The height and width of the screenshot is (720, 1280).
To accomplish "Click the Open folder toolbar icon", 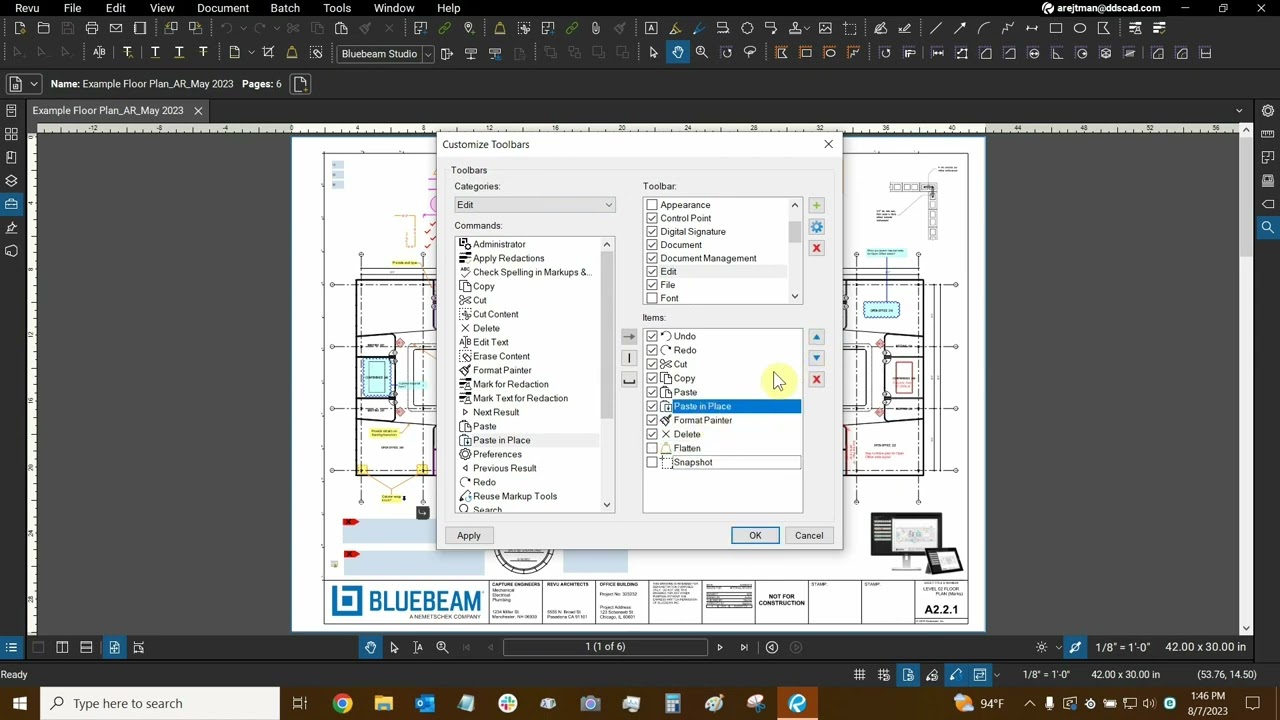I will pos(43,28).
